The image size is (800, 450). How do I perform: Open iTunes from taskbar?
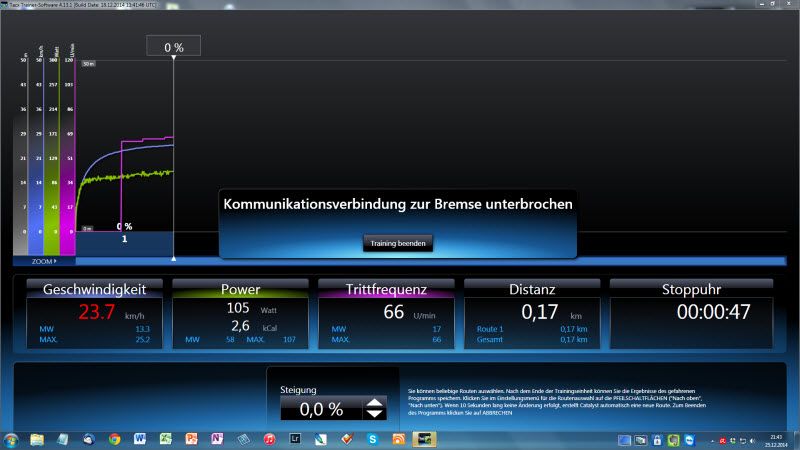click(269, 439)
